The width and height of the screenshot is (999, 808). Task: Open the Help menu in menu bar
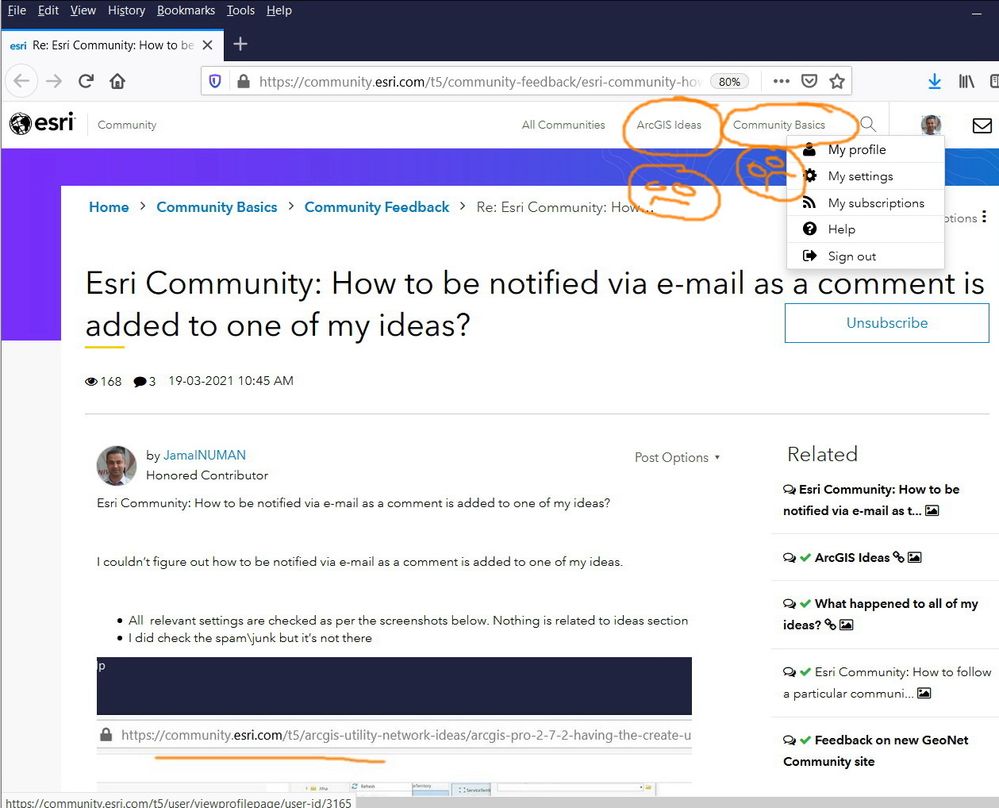pos(279,10)
